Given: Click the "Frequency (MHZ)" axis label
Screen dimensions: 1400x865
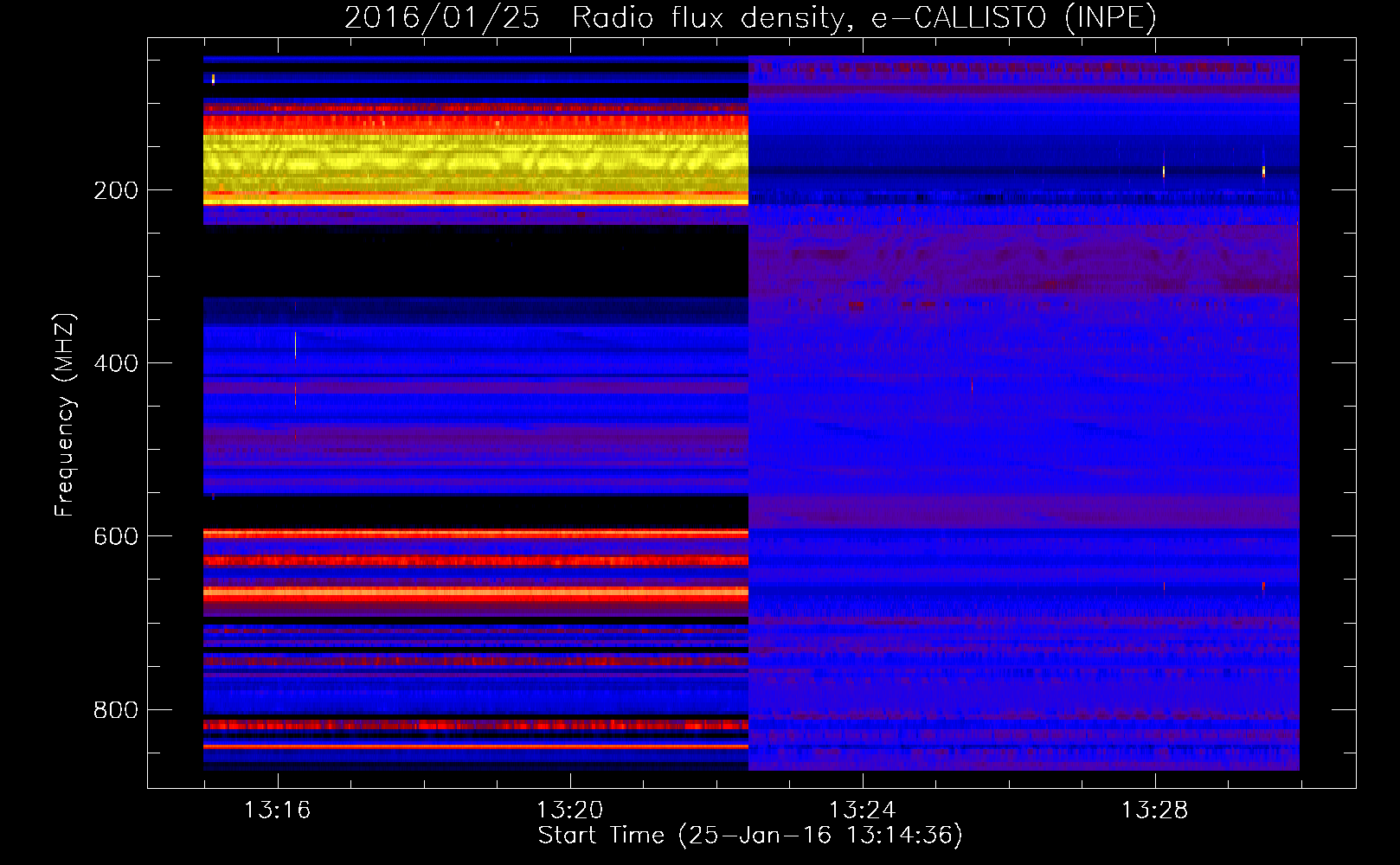Looking at the screenshot, I should 65,415.
